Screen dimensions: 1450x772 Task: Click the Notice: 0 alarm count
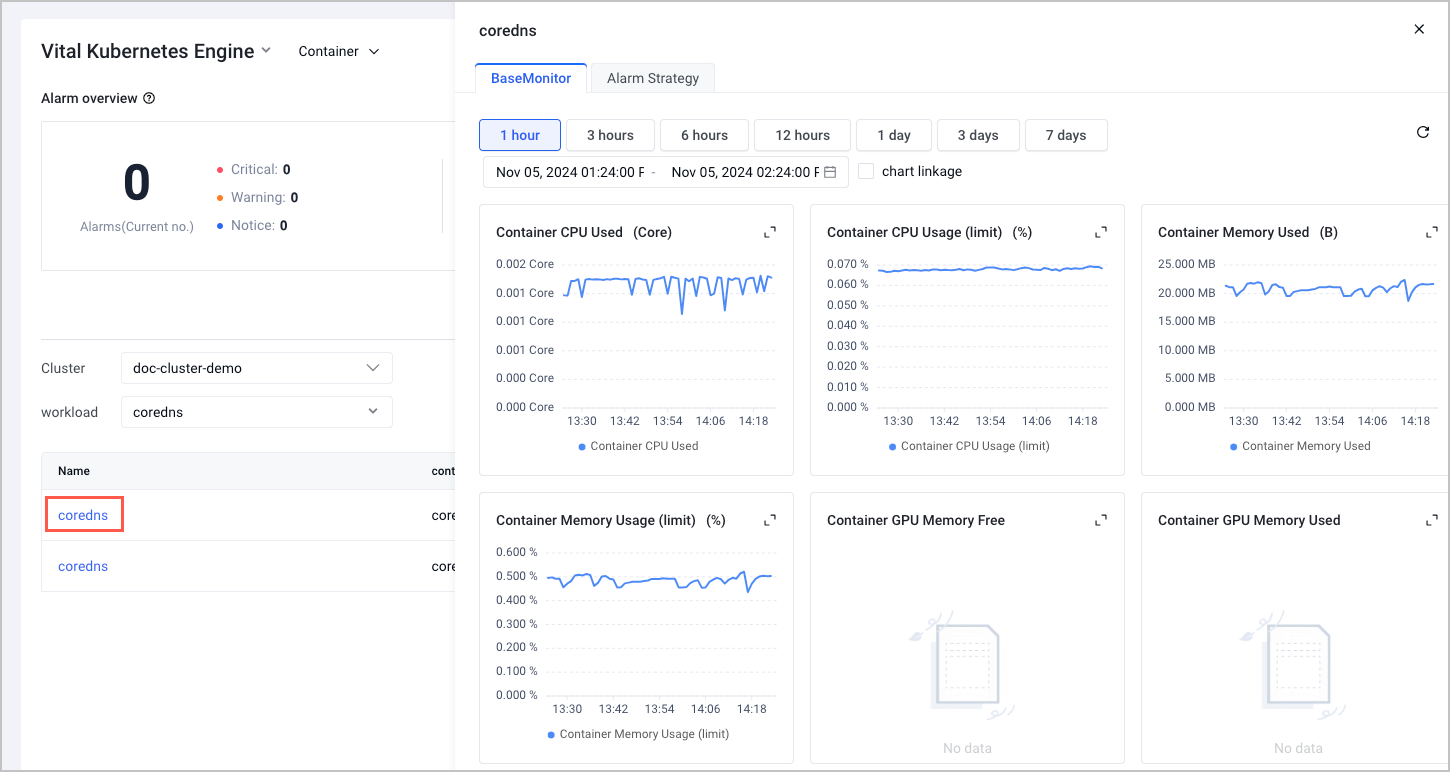[x=252, y=226]
